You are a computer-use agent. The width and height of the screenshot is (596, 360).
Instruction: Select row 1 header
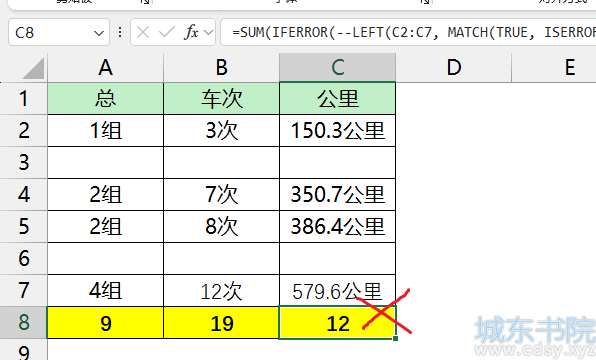point(24,98)
